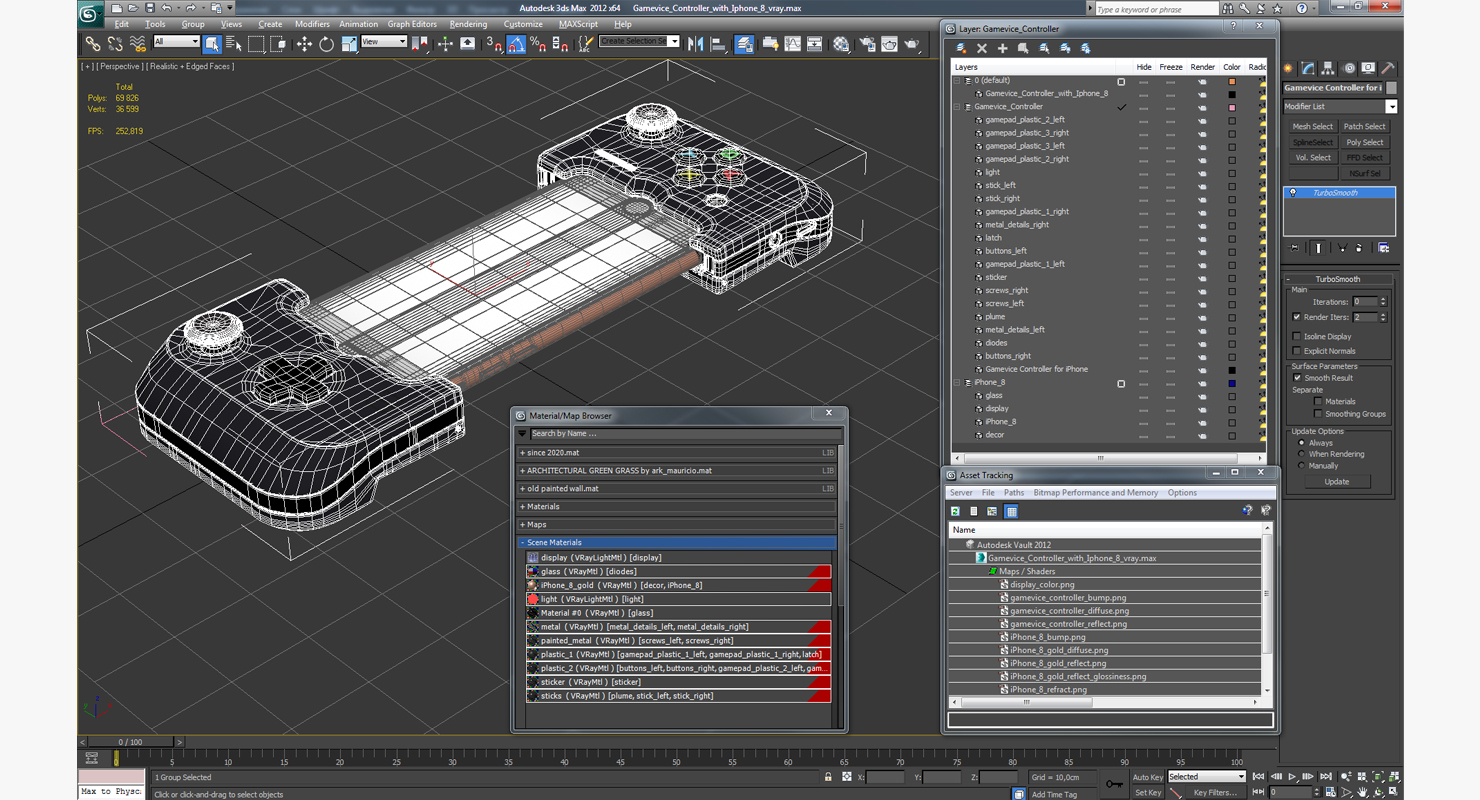Open Key Filters dialog button
1480x800 pixels.
pos(1215,793)
